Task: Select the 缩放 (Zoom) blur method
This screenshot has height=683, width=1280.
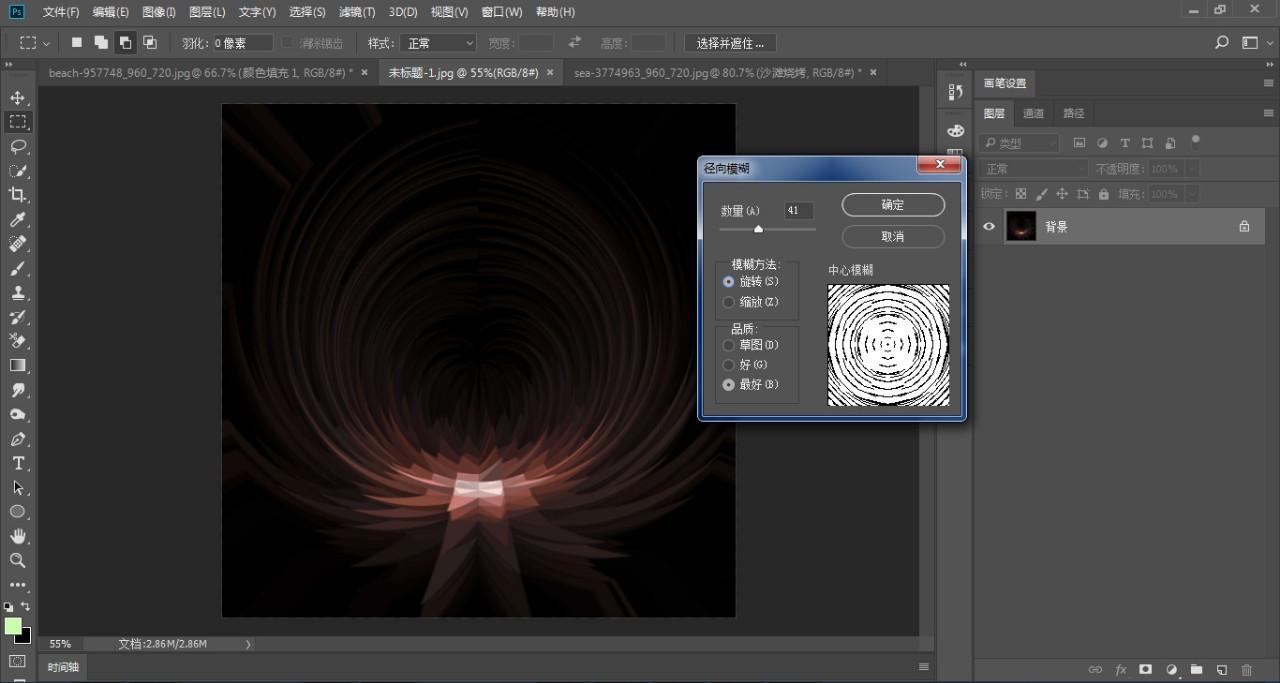Action: click(729, 302)
